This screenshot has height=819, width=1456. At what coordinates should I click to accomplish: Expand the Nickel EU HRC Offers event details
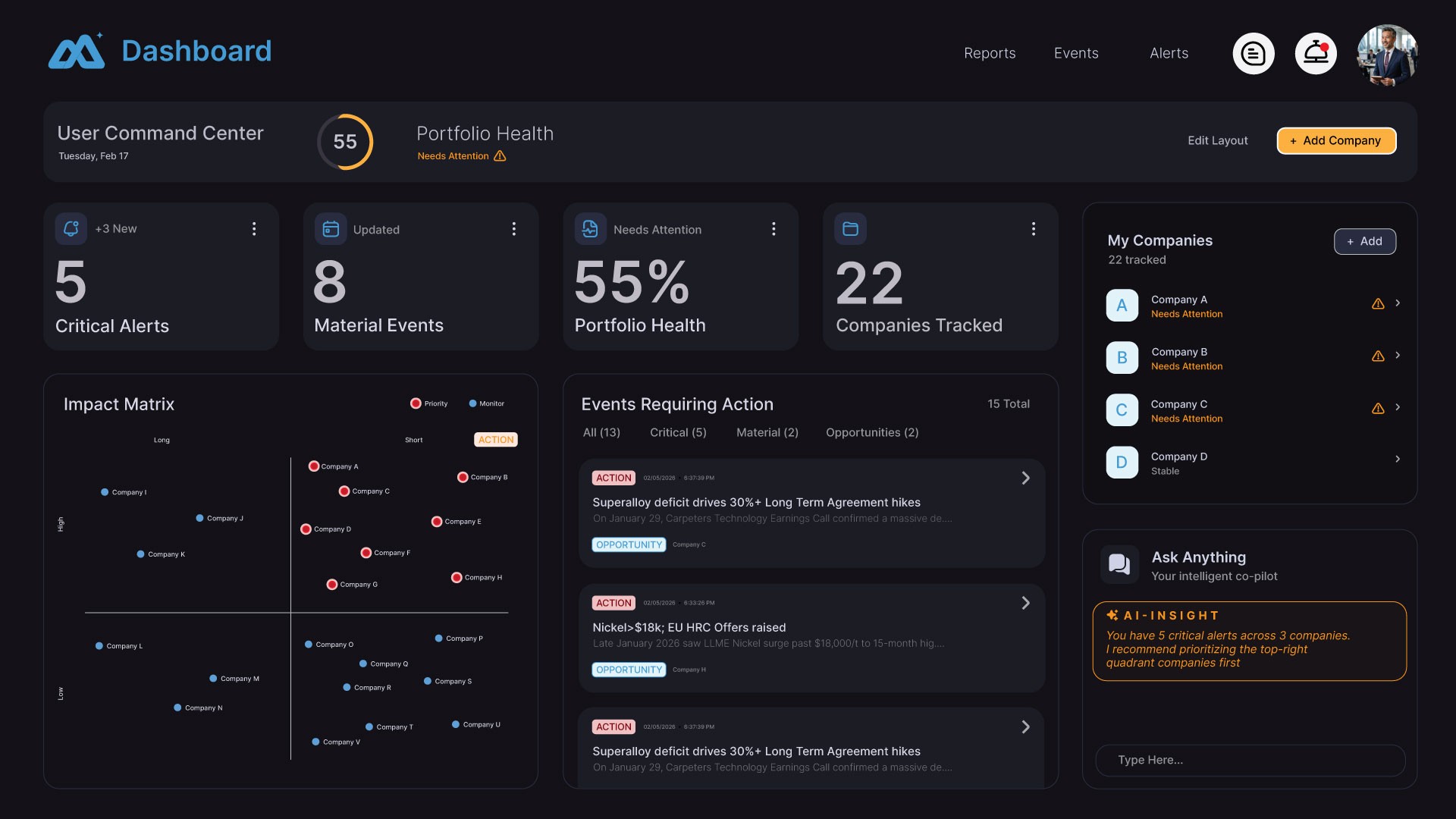[x=1026, y=603]
